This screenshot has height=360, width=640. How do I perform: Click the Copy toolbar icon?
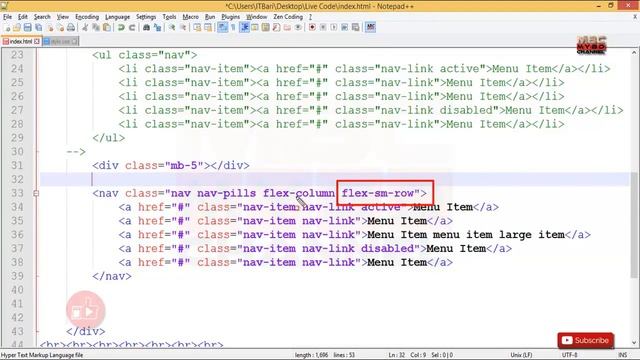(96, 27)
